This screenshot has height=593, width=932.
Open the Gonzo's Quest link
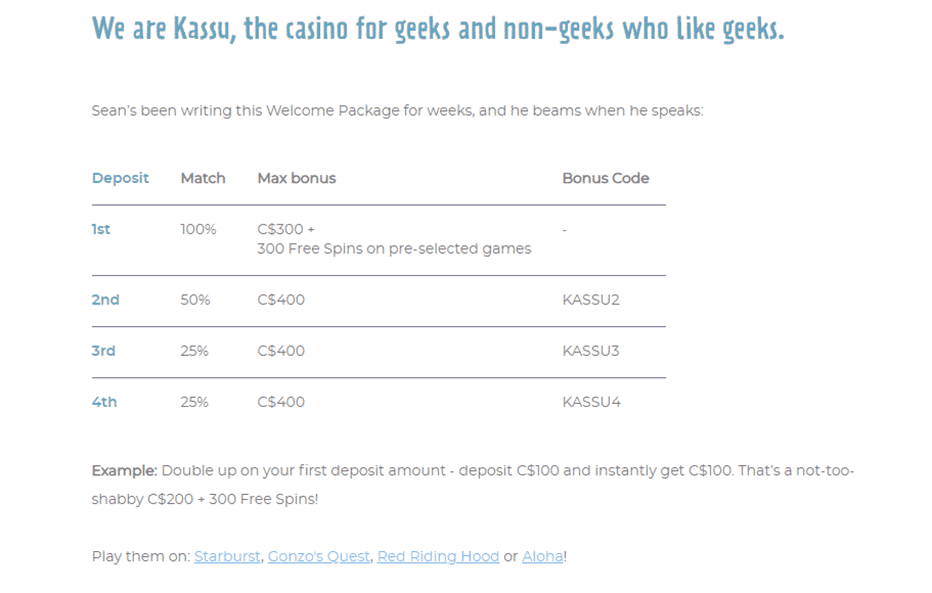click(319, 556)
